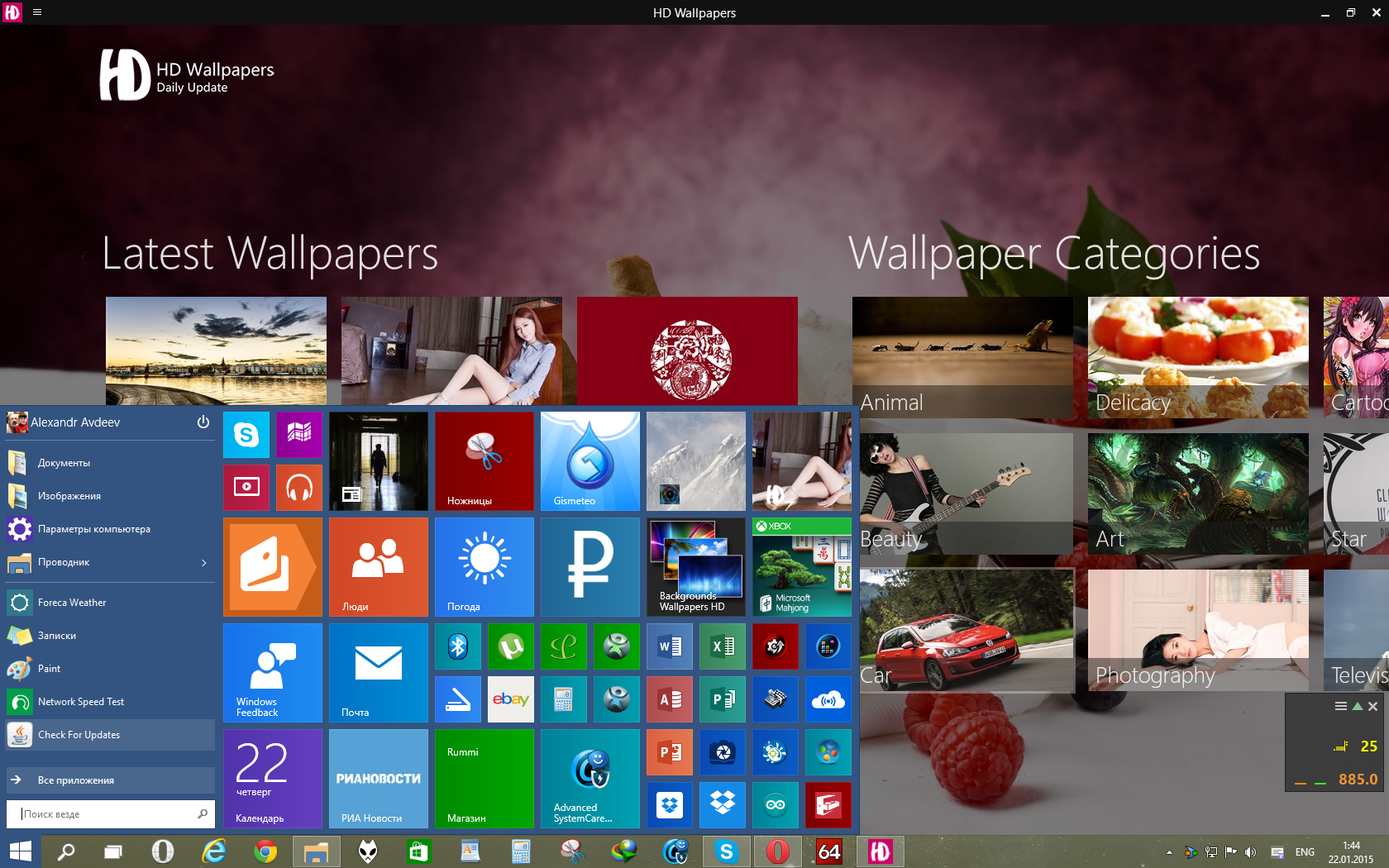1389x868 pixels.
Task: Click the Windows Start button on taskbar
Action: [20, 851]
